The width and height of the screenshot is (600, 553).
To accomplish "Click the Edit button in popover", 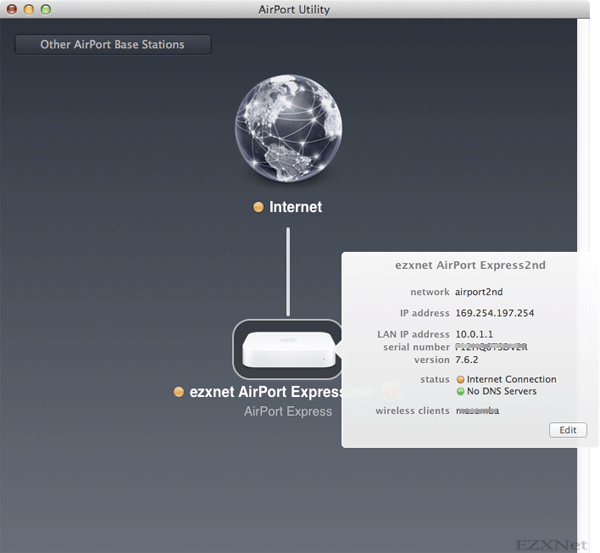I will (x=568, y=430).
